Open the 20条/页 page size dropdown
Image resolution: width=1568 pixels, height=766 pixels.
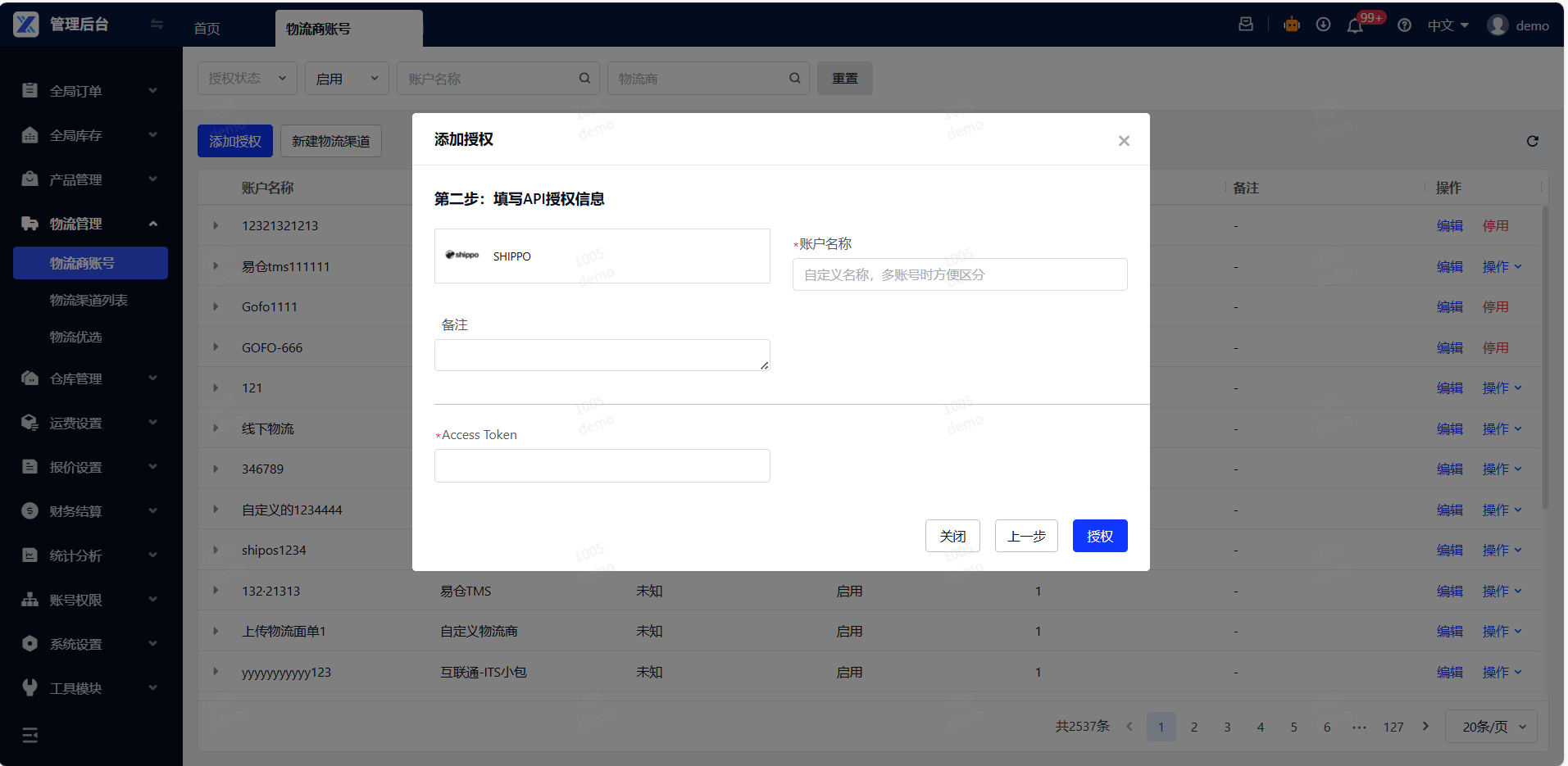coord(1491,727)
